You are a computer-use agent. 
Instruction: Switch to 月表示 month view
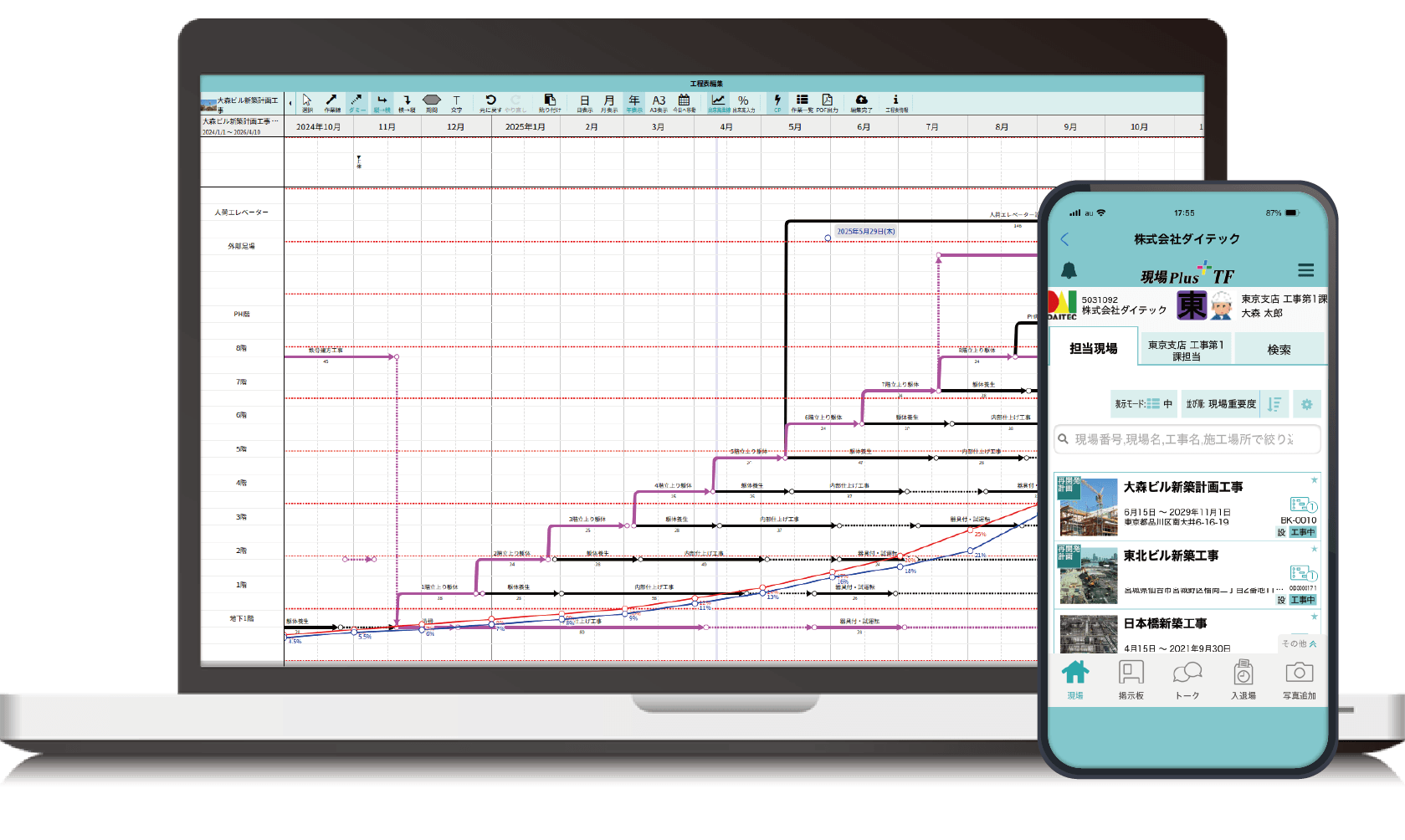point(609,103)
